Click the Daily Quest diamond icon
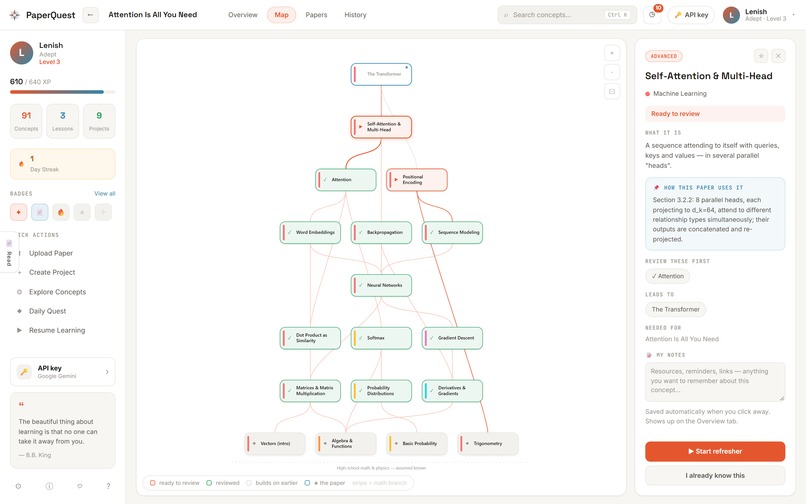Image resolution: width=806 pixels, height=504 pixels. coord(20,311)
